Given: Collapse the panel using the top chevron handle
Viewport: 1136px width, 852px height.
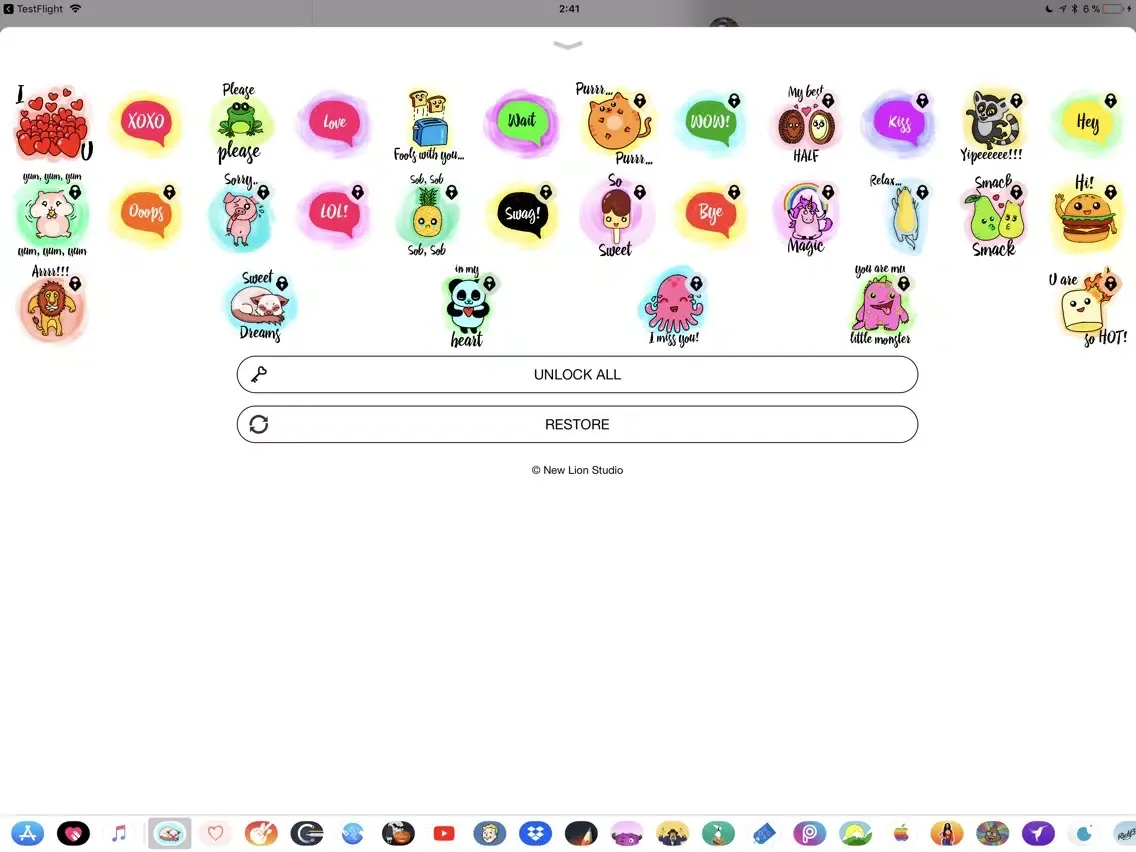Looking at the screenshot, I should [x=568, y=45].
